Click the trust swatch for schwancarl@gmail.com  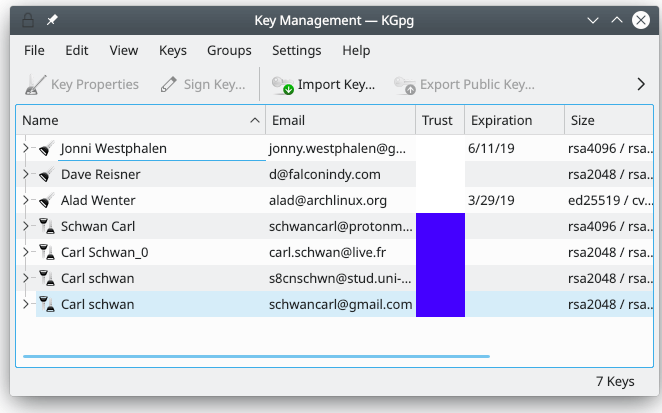coord(440,304)
